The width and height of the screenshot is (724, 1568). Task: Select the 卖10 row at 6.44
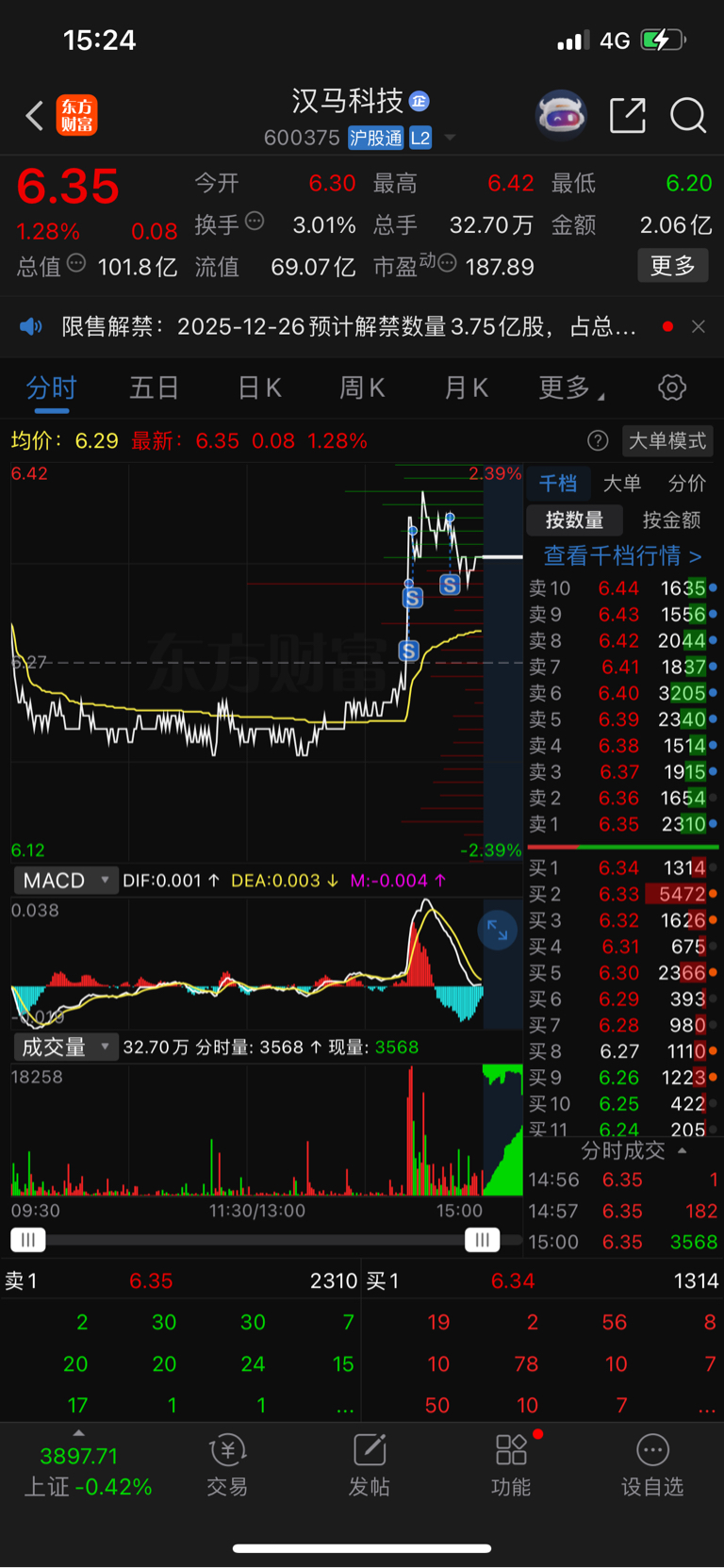click(x=622, y=588)
